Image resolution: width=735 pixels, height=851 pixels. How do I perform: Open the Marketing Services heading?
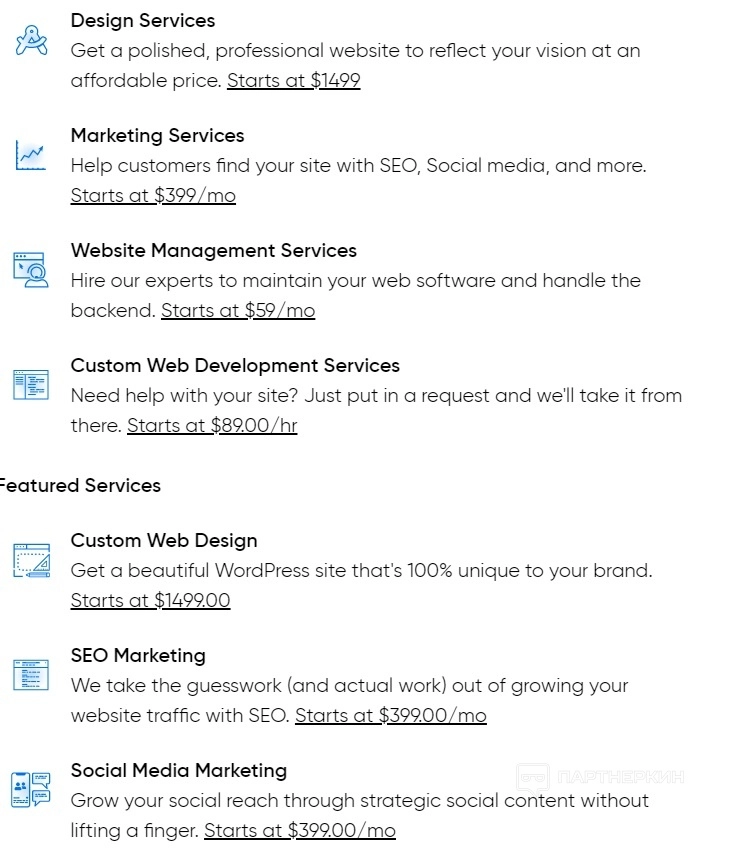pos(157,136)
